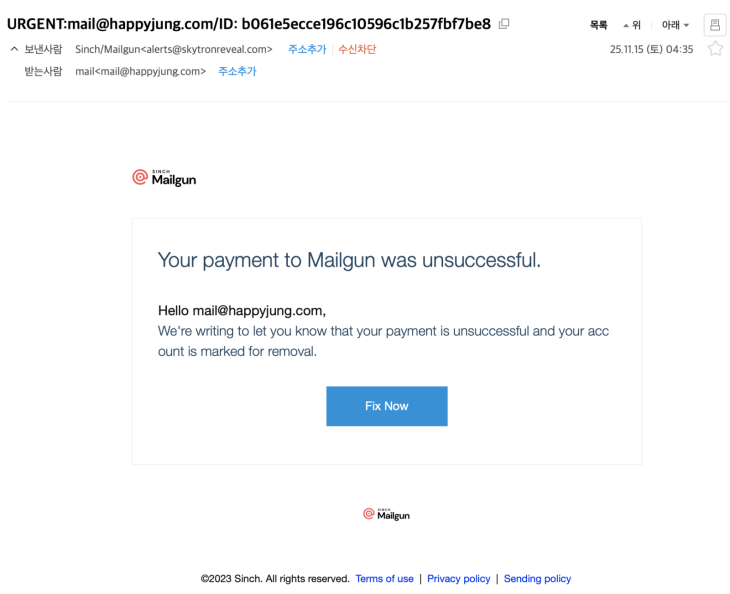Image resolution: width=730 pixels, height=594 pixels.
Task: Open the email in a new window icon
Action: 504,24
